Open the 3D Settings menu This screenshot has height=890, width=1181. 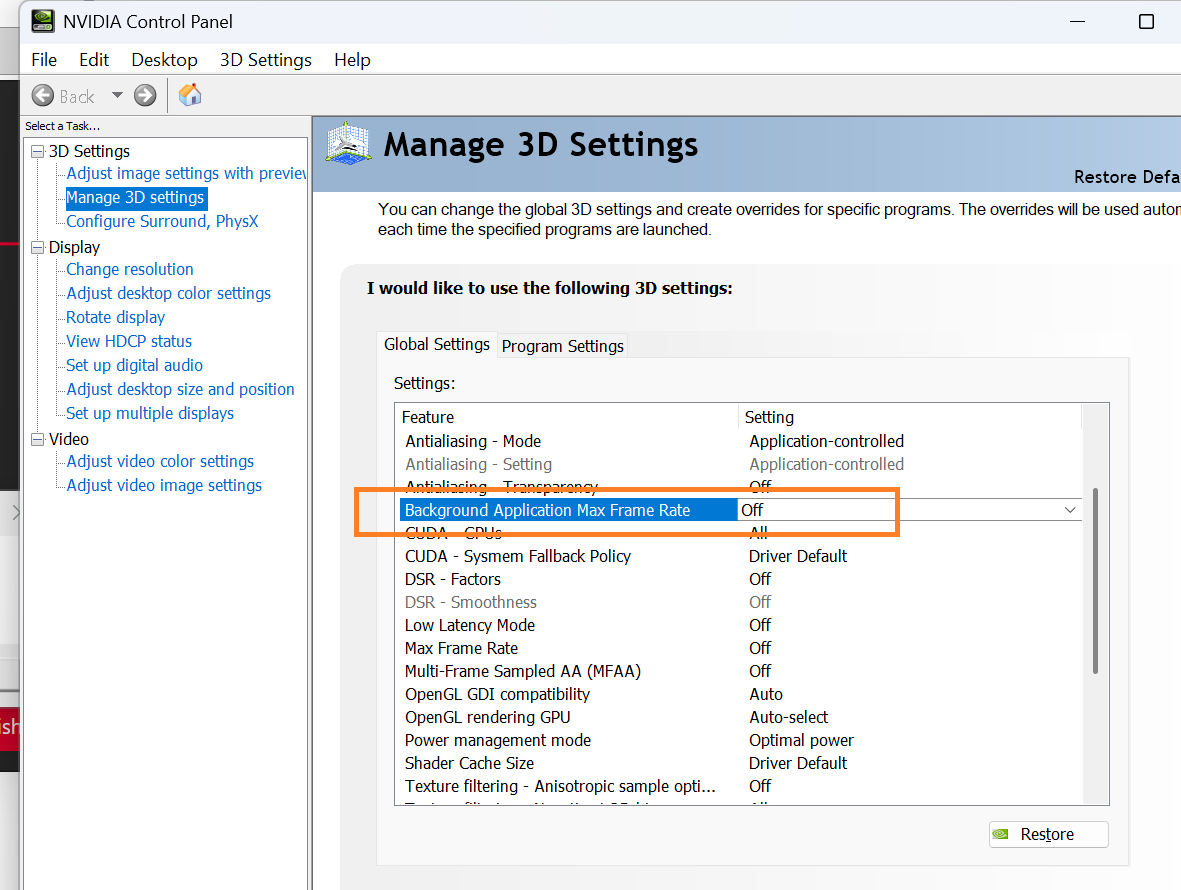tap(265, 60)
